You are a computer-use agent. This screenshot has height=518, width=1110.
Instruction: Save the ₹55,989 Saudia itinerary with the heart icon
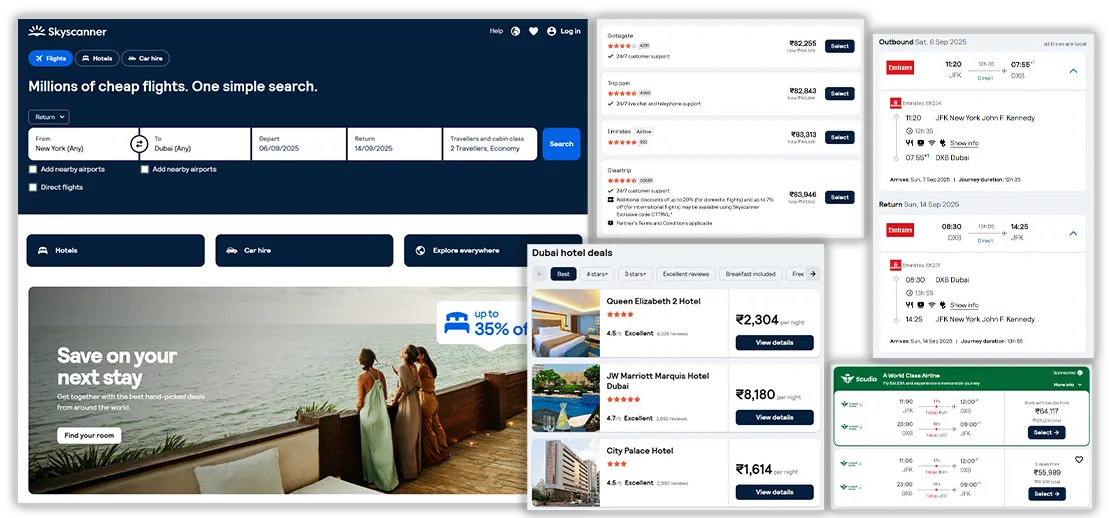[x=1079, y=459]
